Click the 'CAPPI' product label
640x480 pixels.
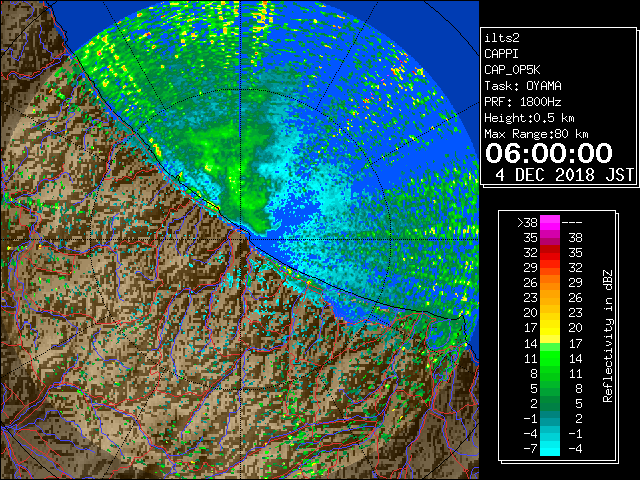tap(501, 54)
